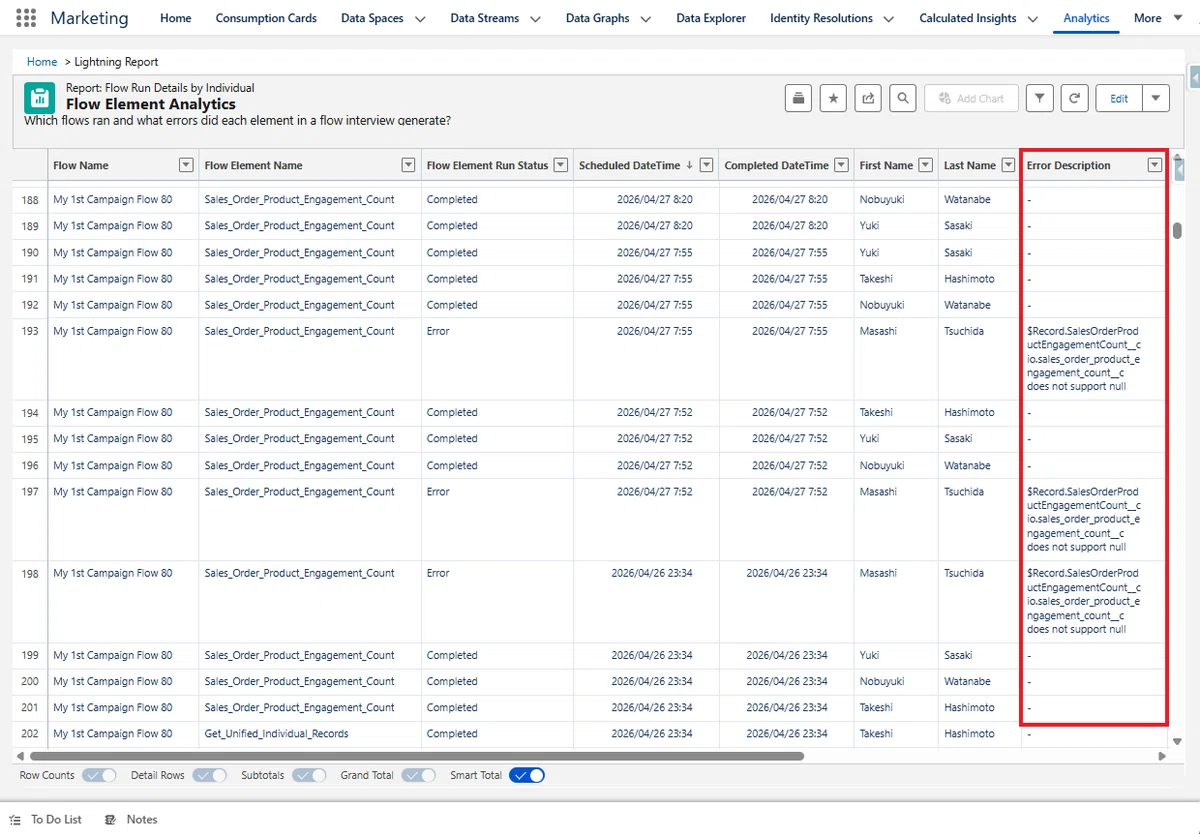The height and width of the screenshot is (834, 1200).
Task: Click the Home breadcrumb link
Action: coord(42,62)
